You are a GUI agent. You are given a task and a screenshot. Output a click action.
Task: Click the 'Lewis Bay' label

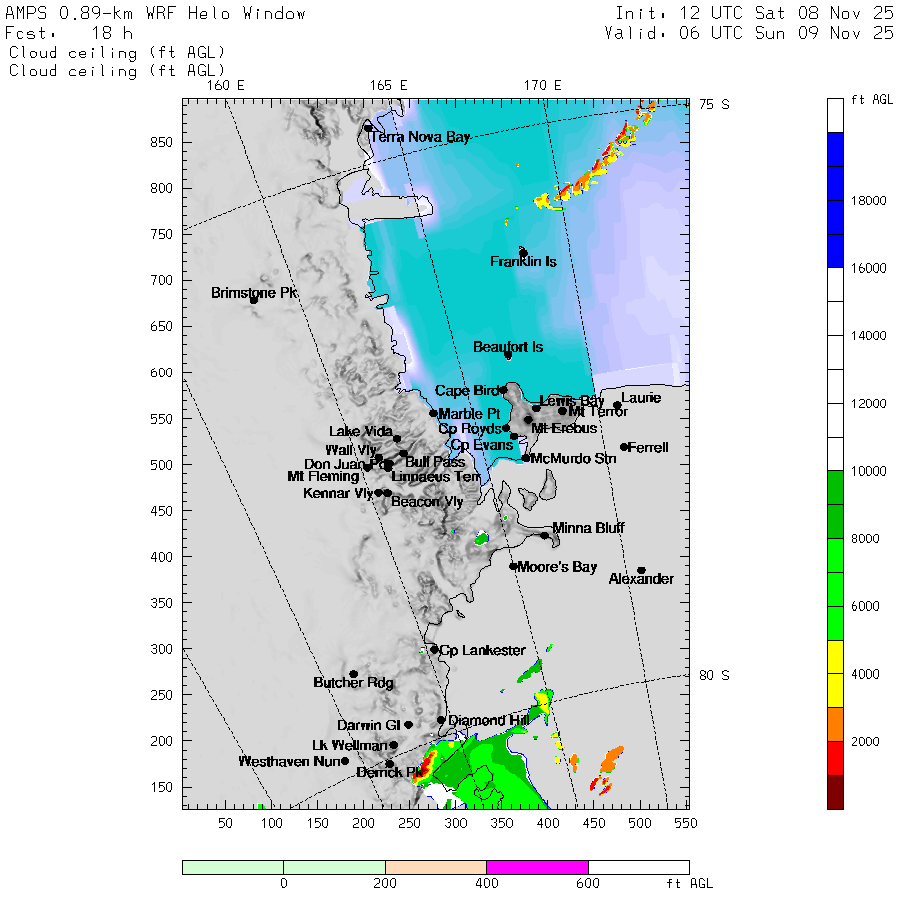click(572, 401)
